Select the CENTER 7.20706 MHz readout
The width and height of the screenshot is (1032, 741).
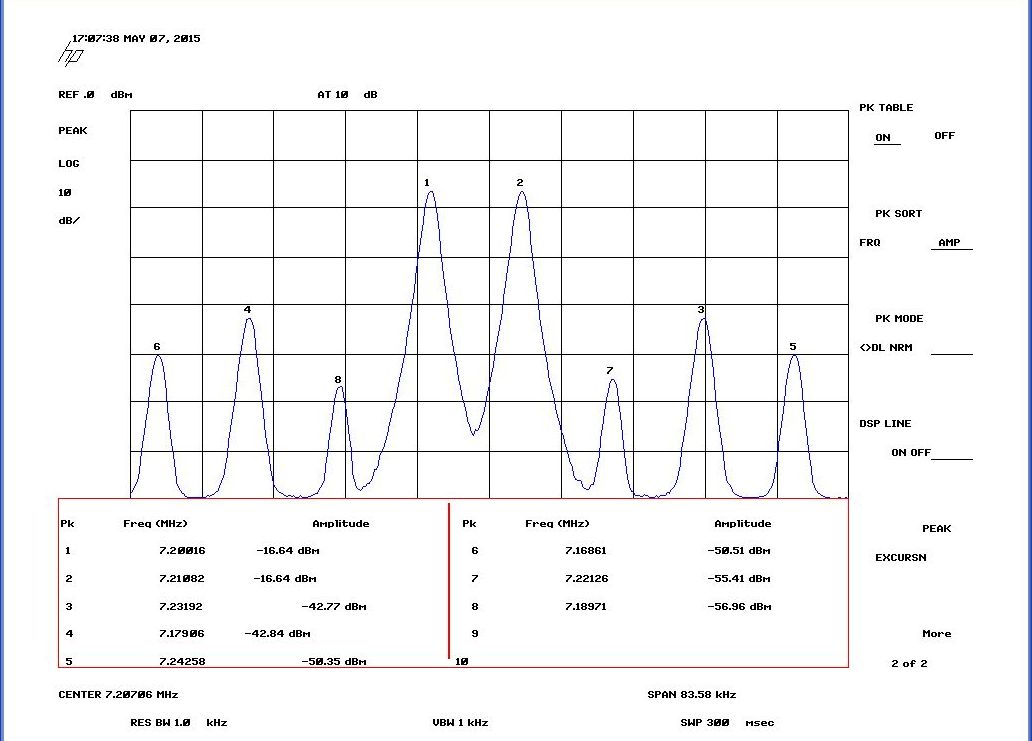(118, 694)
